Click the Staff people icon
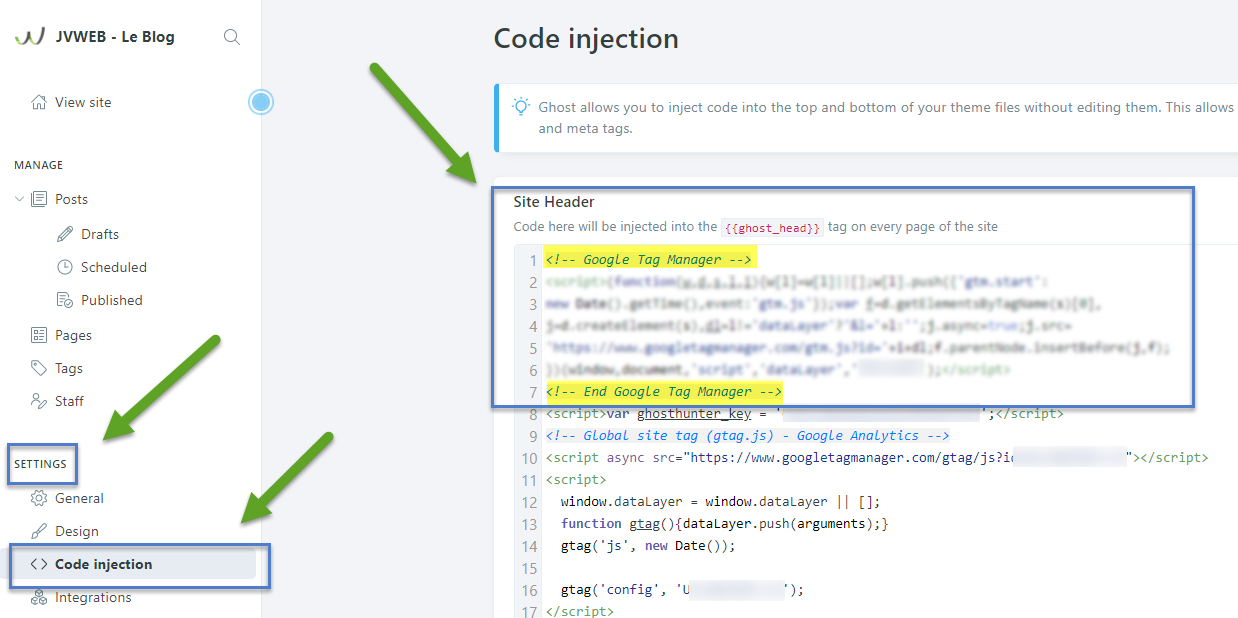The image size is (1238, 618). click(x=39, y=401)
